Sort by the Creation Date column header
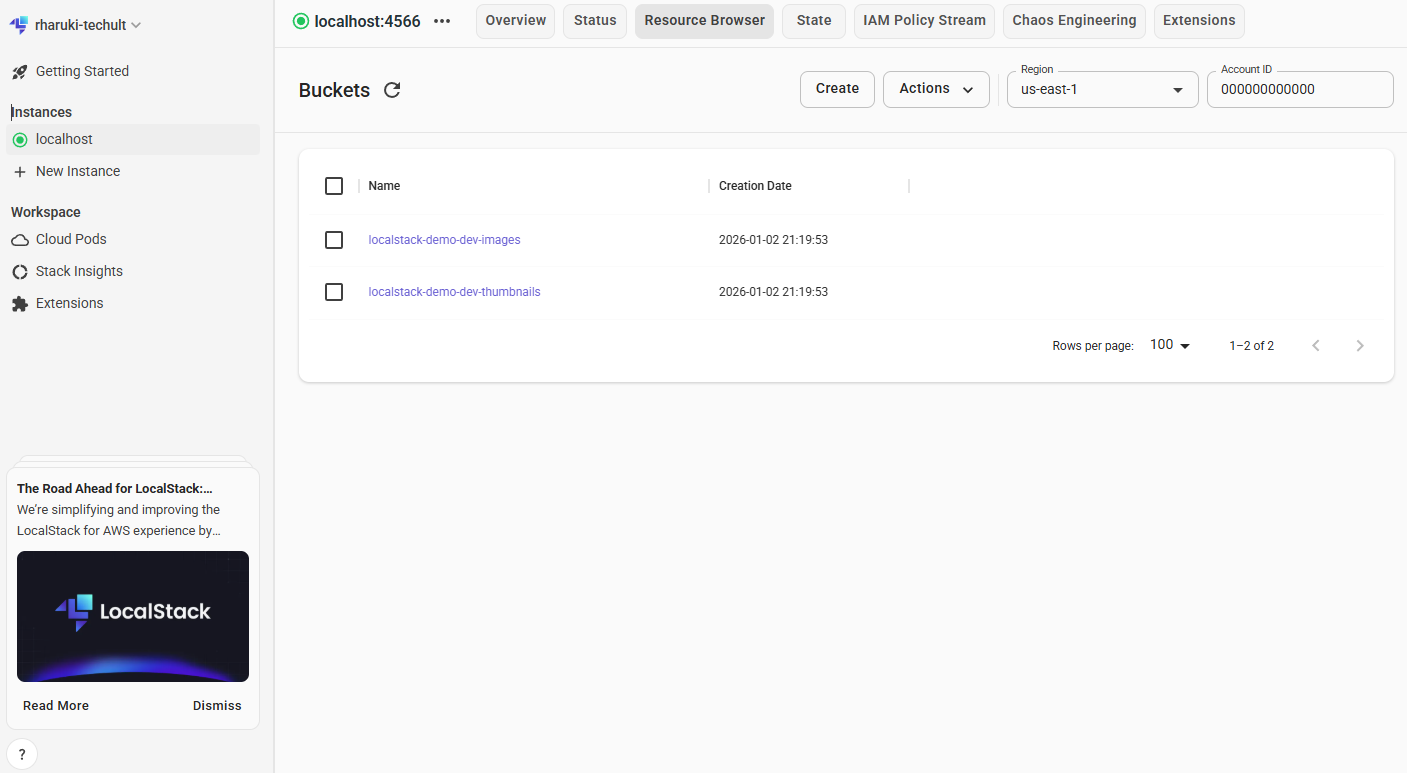The image size is (1407, 773). coord(755,186)
